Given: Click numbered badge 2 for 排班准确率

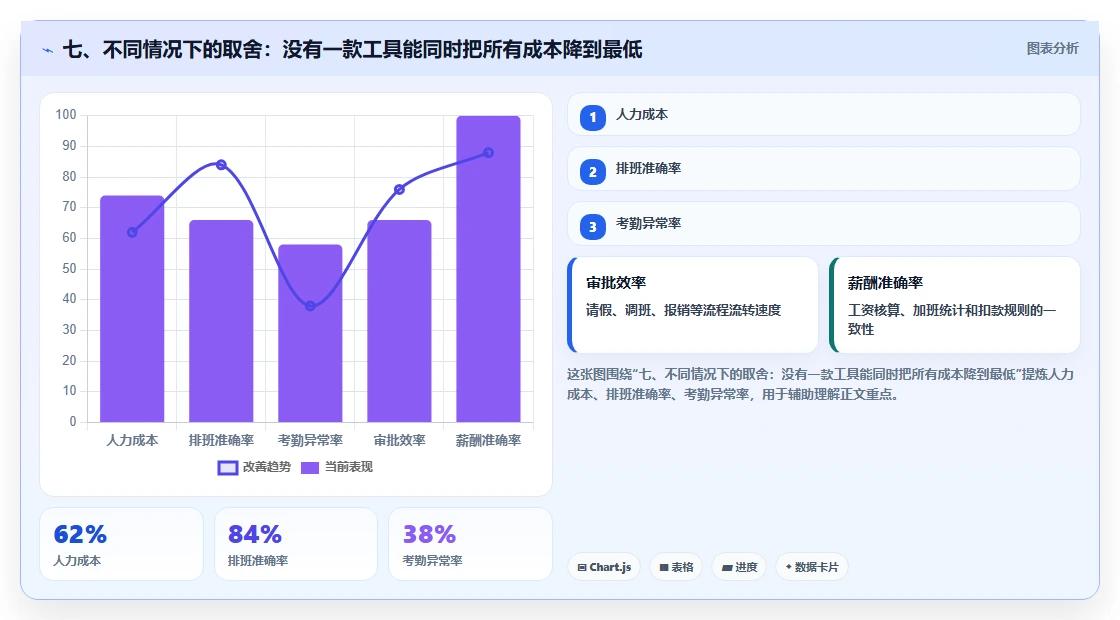Looking at the screenshot, I should [x=593, y=171].
